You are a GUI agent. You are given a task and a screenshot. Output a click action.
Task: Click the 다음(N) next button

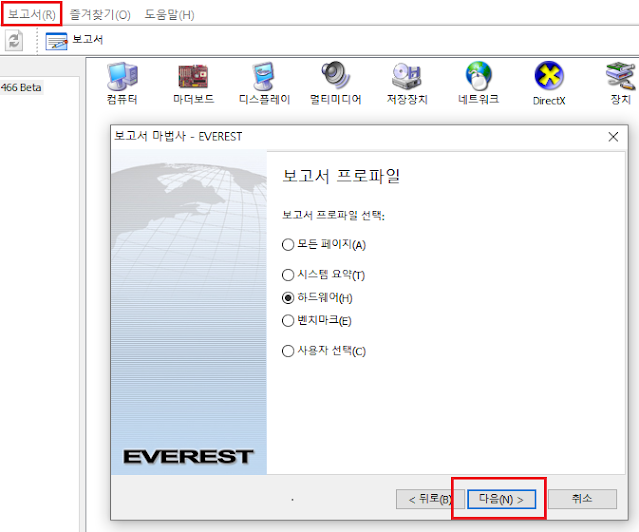point(501,499)
